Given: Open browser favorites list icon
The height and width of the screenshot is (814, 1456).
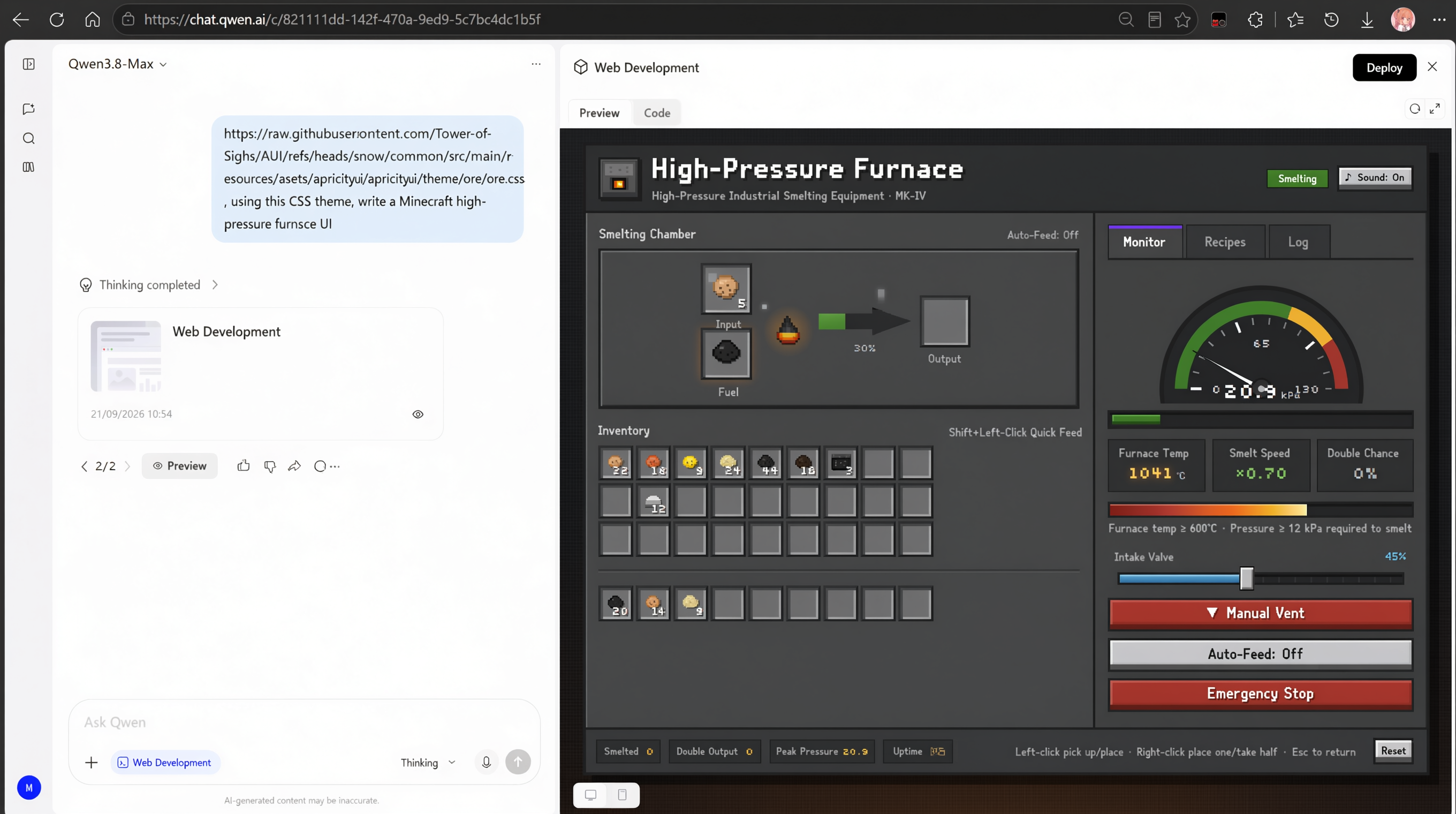Looking at the screenshot, I should click(x=1295, y=20).
